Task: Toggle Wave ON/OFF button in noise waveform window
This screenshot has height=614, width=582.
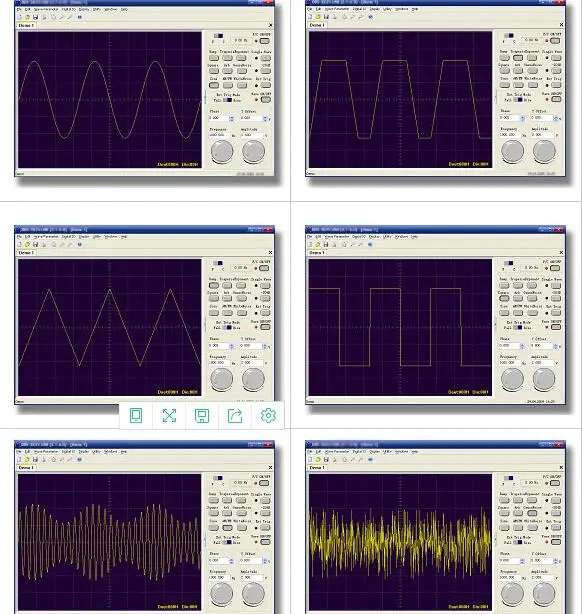Action: pos(556,542)
